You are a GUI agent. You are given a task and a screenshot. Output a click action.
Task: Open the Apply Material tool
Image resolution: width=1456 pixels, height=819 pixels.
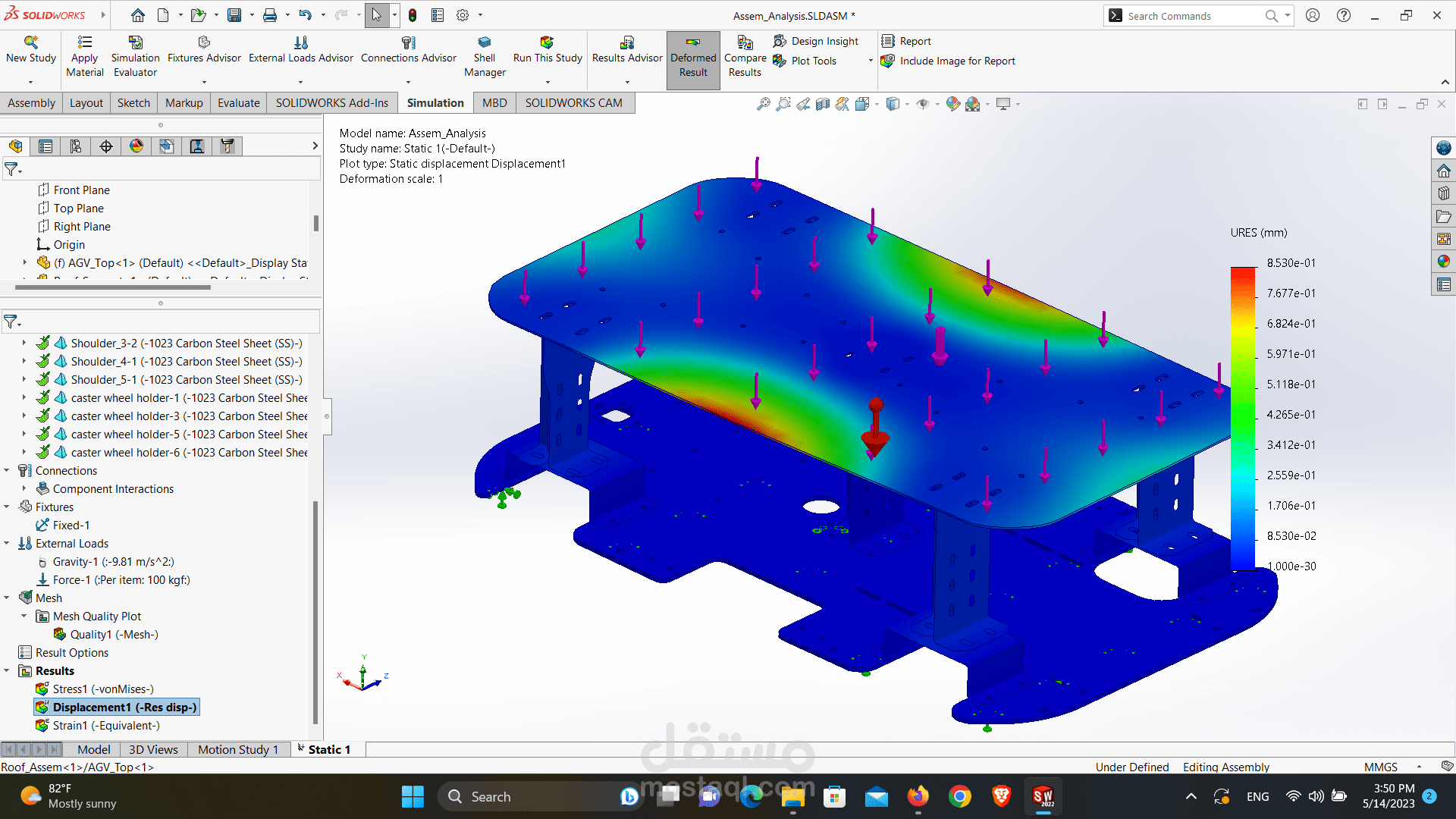click(85, 42)
